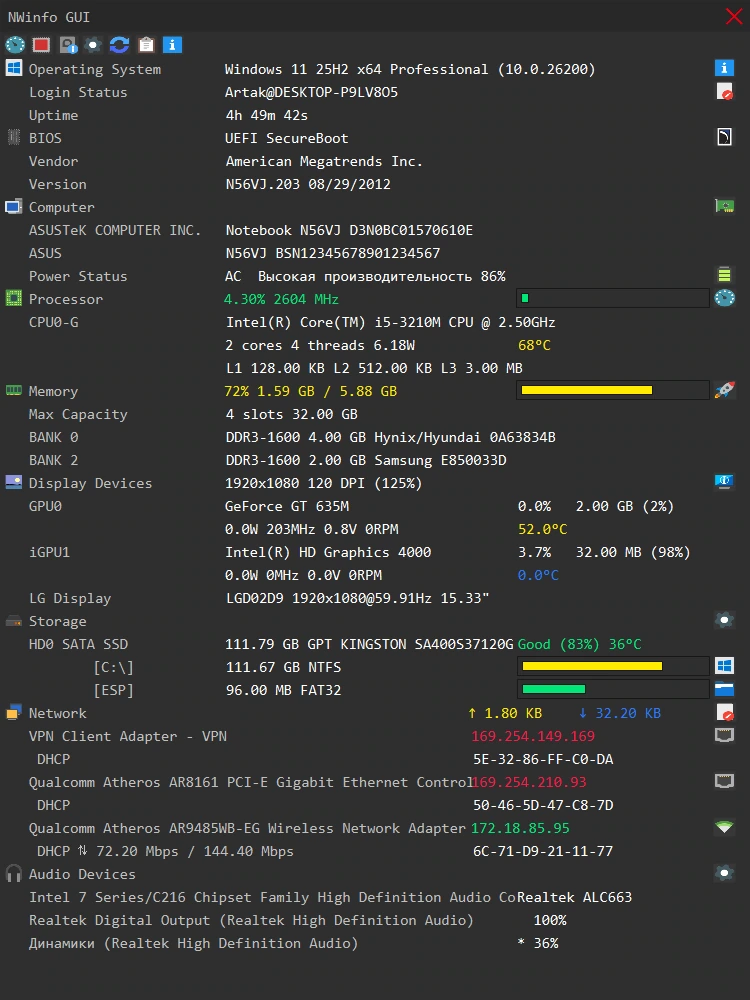This screenshot has width=750, height=1000.
Task: Open settings via the toolbar gear icon
Action: coord(93,45)
